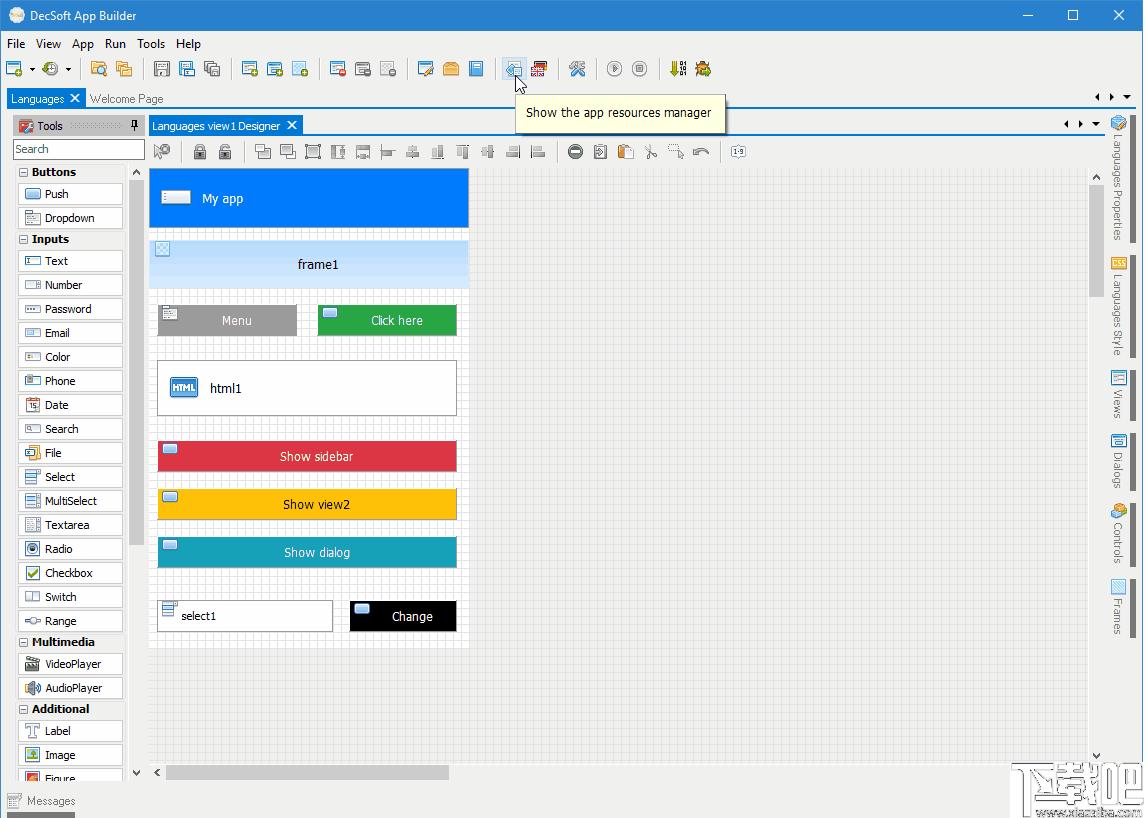Open the top document tabs list dropdown
The width and height of the screenshot is (1146, 818).
pos(1127,97)
